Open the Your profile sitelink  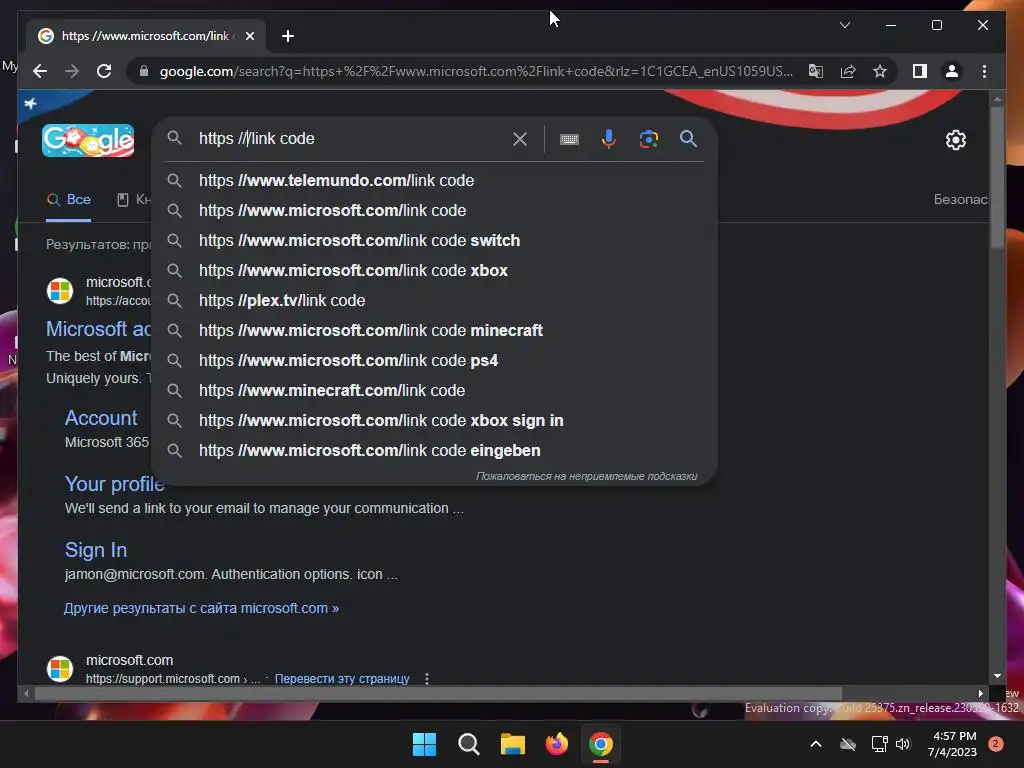[x=114, y=484]
